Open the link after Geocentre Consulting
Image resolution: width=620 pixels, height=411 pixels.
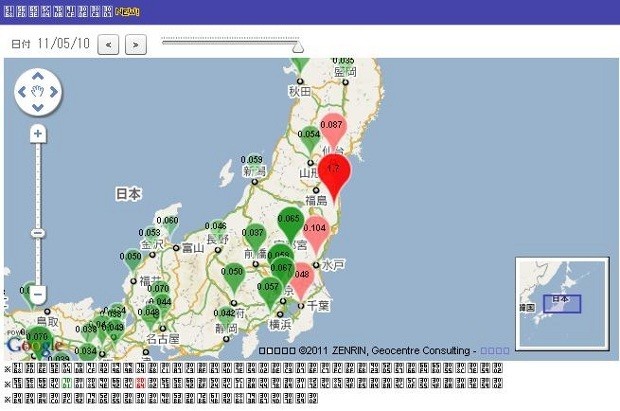495,351
